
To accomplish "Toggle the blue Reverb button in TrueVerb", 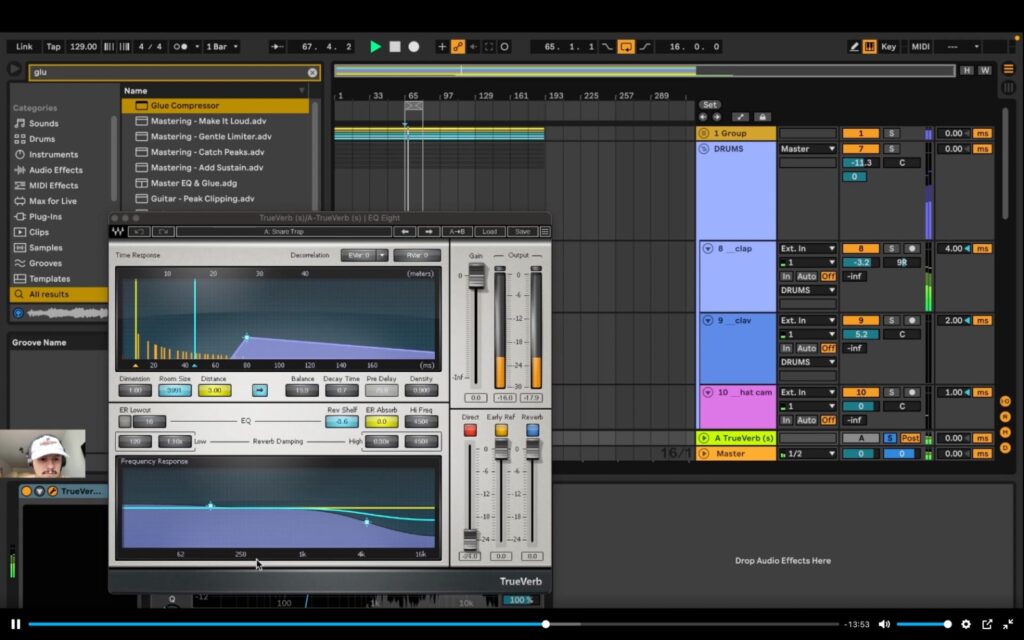I will pos(532,430).
